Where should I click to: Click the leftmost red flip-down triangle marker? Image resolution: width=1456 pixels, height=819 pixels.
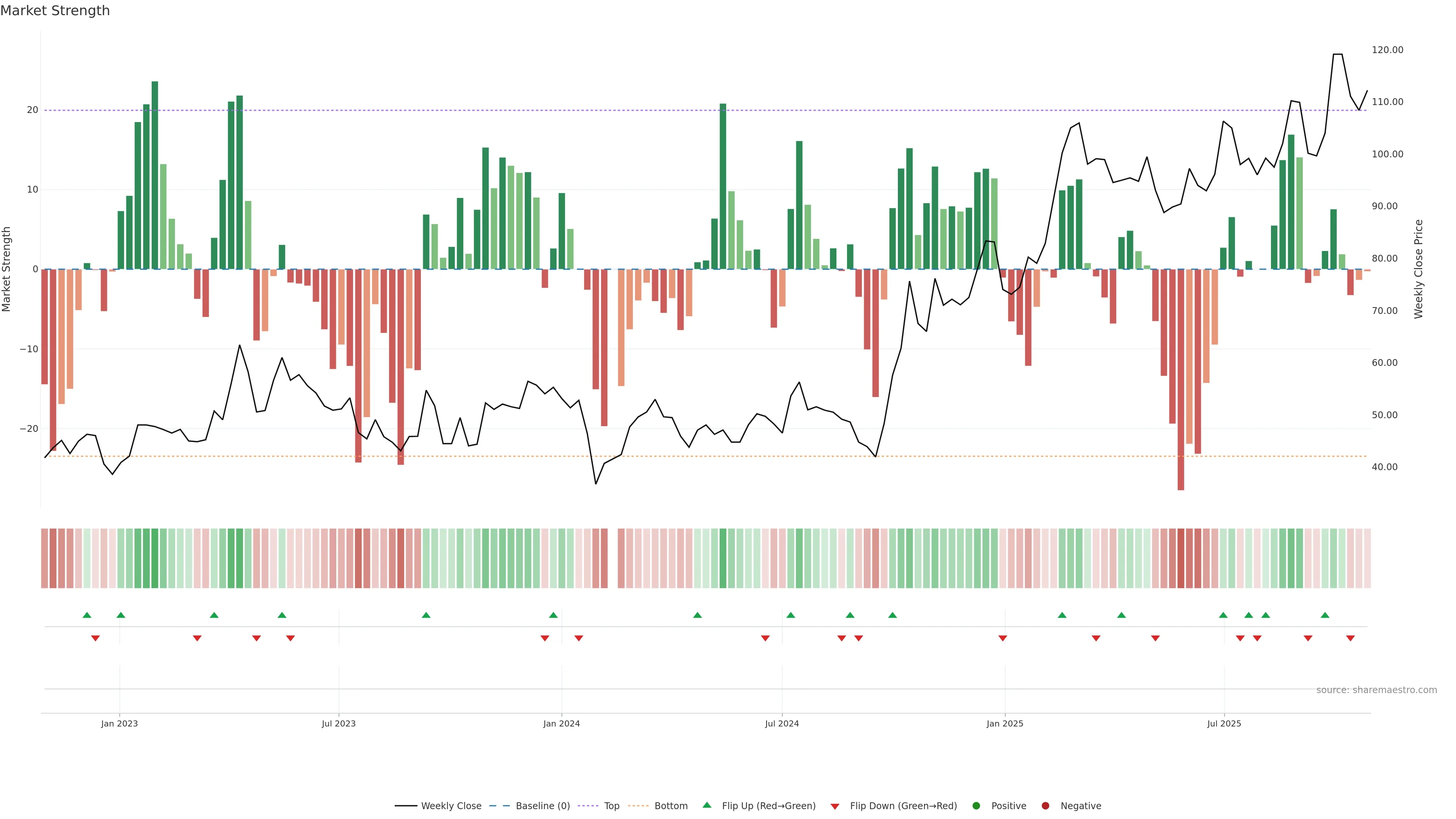click(x=96, y=638)
